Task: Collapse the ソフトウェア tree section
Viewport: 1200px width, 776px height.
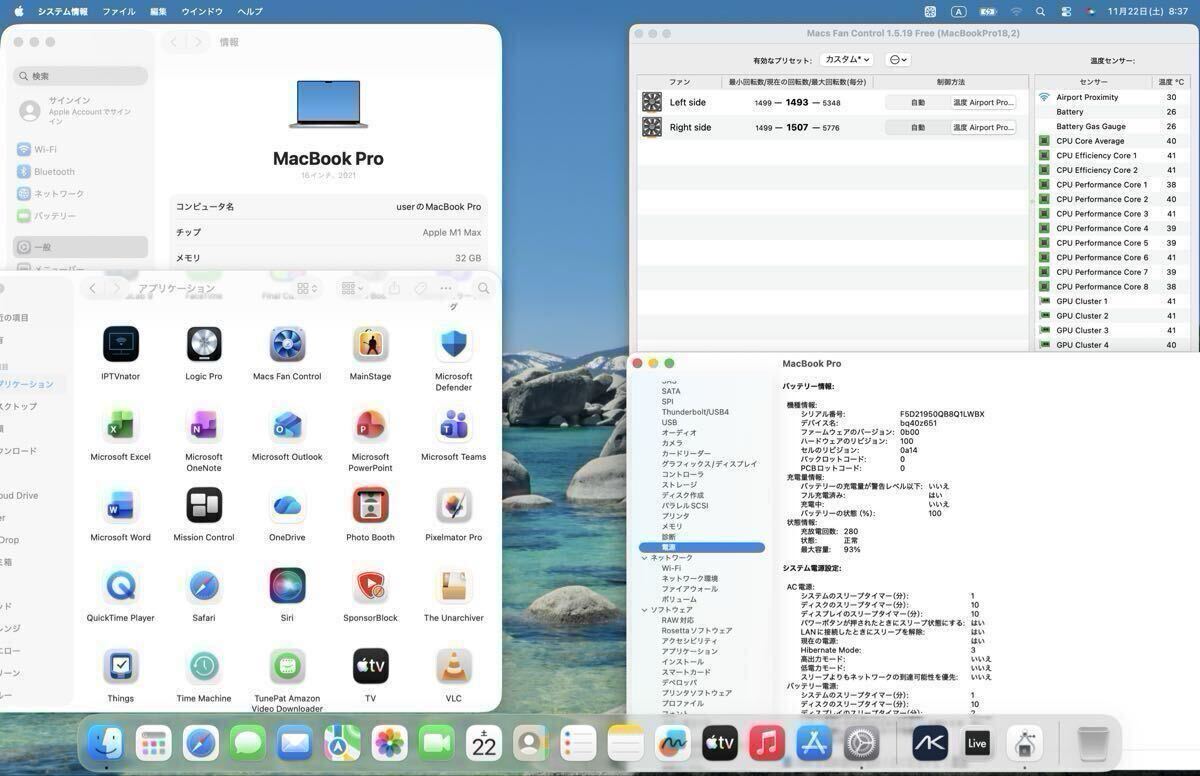Action: [x=645, y=610]
